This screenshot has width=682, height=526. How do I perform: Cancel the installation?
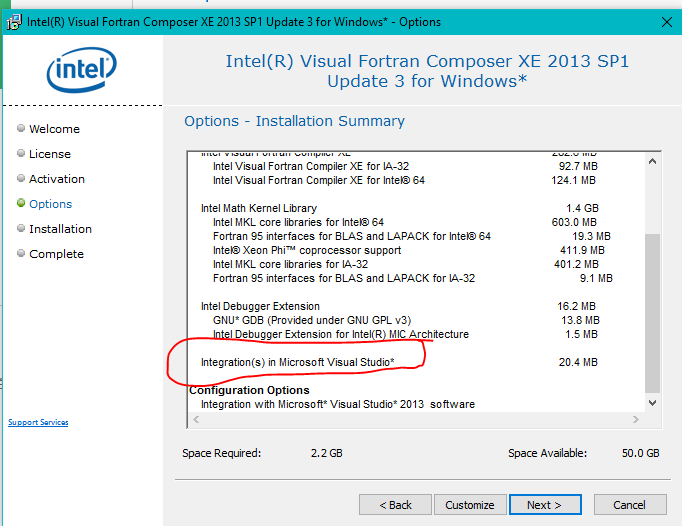tap(630, 505)
